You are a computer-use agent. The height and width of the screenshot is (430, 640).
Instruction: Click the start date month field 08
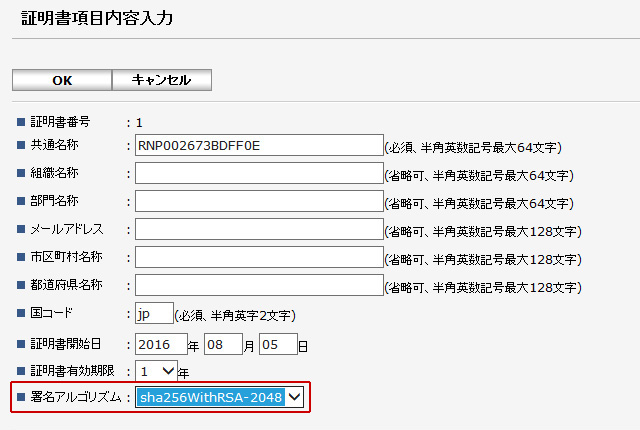click(223, 345)
